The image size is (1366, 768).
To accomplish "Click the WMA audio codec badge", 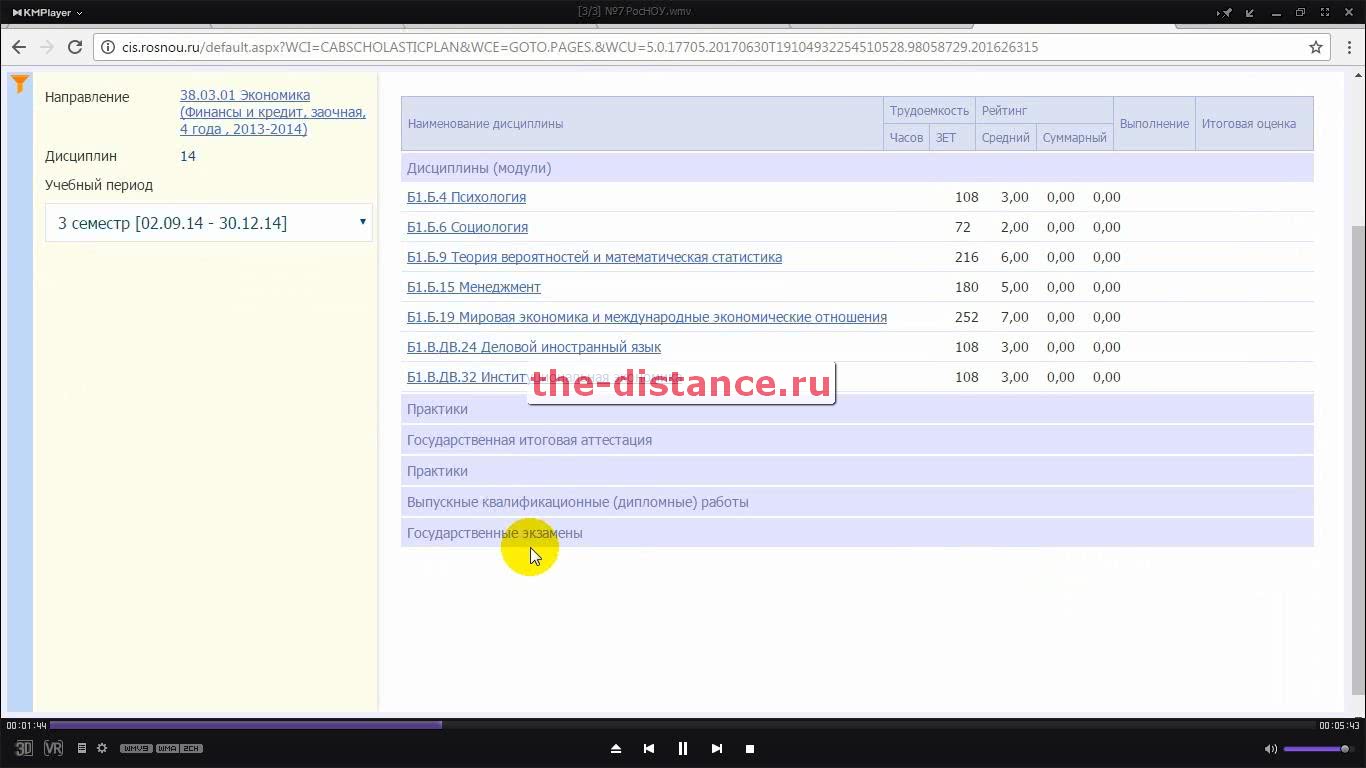I will point(167,748).
